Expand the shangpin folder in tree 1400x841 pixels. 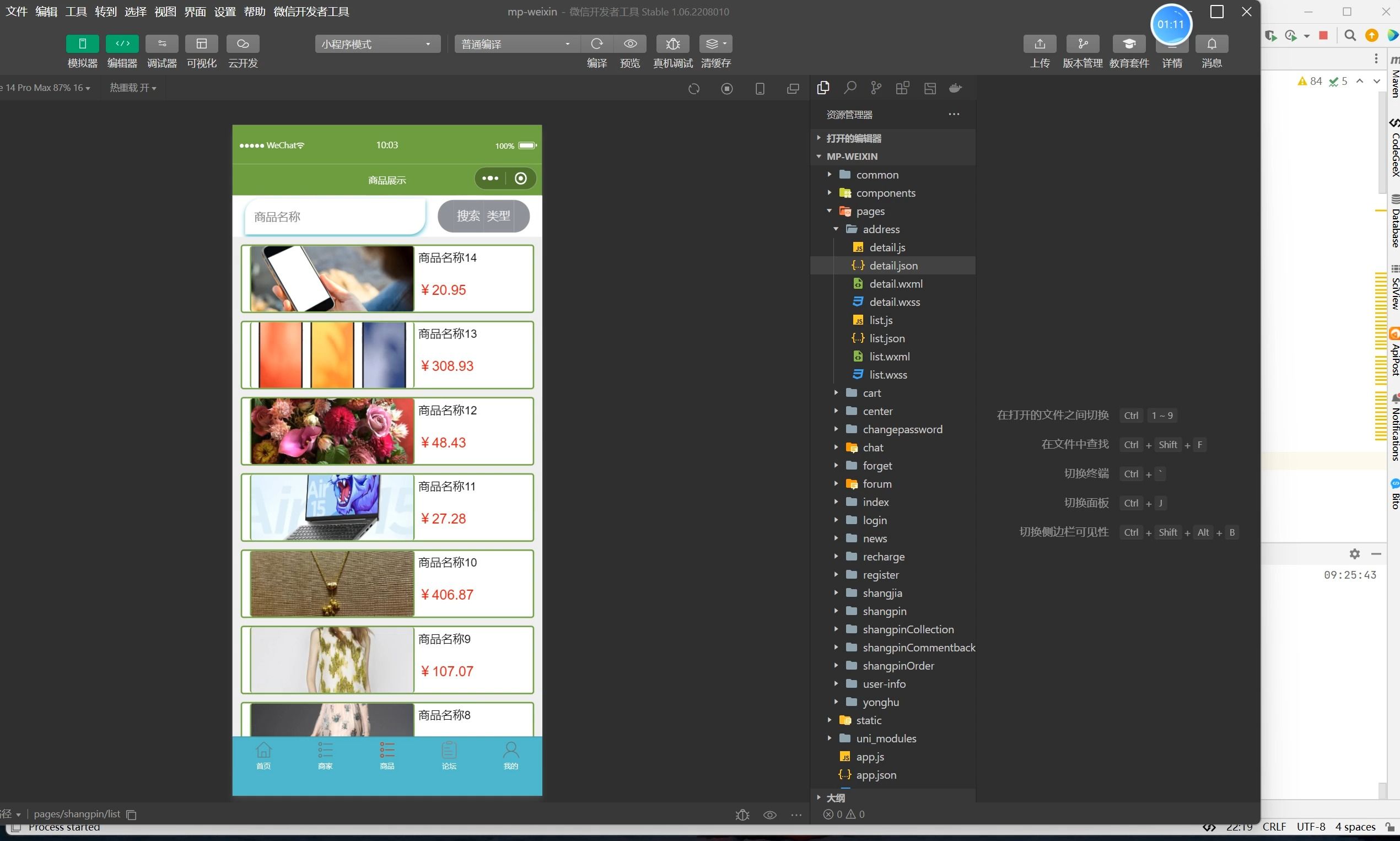884,611
